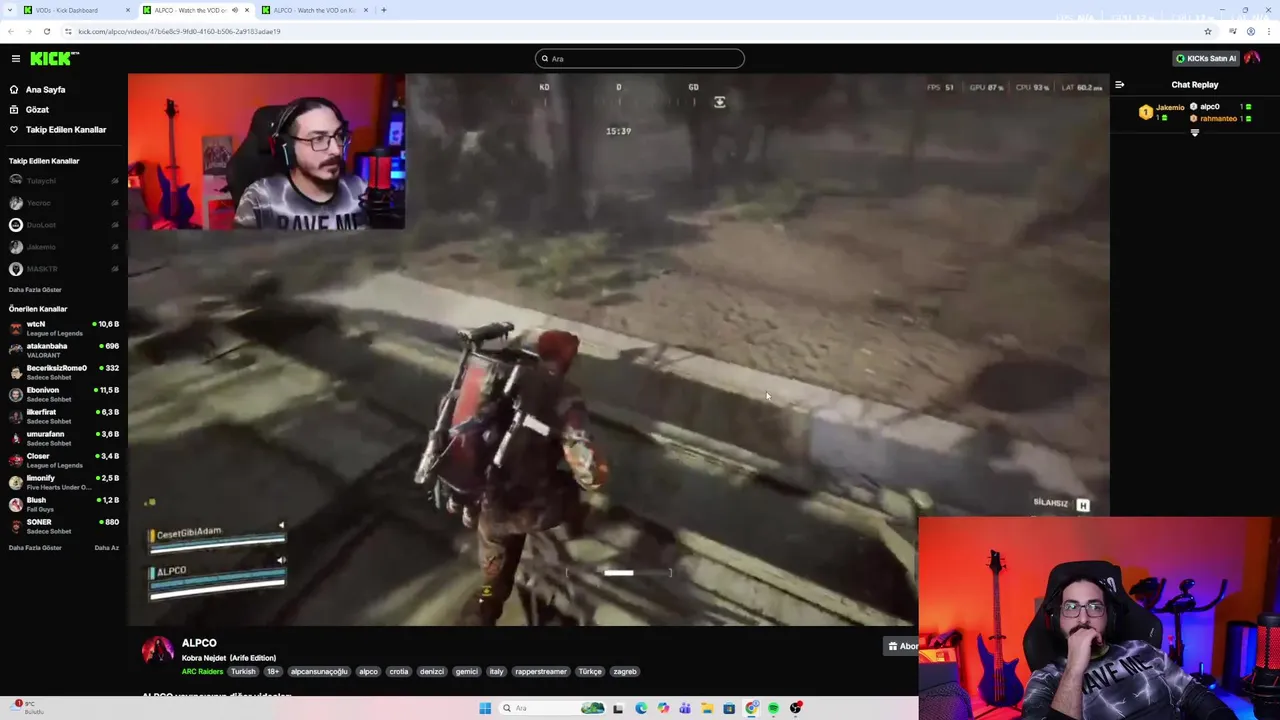Expand followed channels with Daha Fazla Göster
Viewport: 1280px width, 720px height.
point(35,290)
